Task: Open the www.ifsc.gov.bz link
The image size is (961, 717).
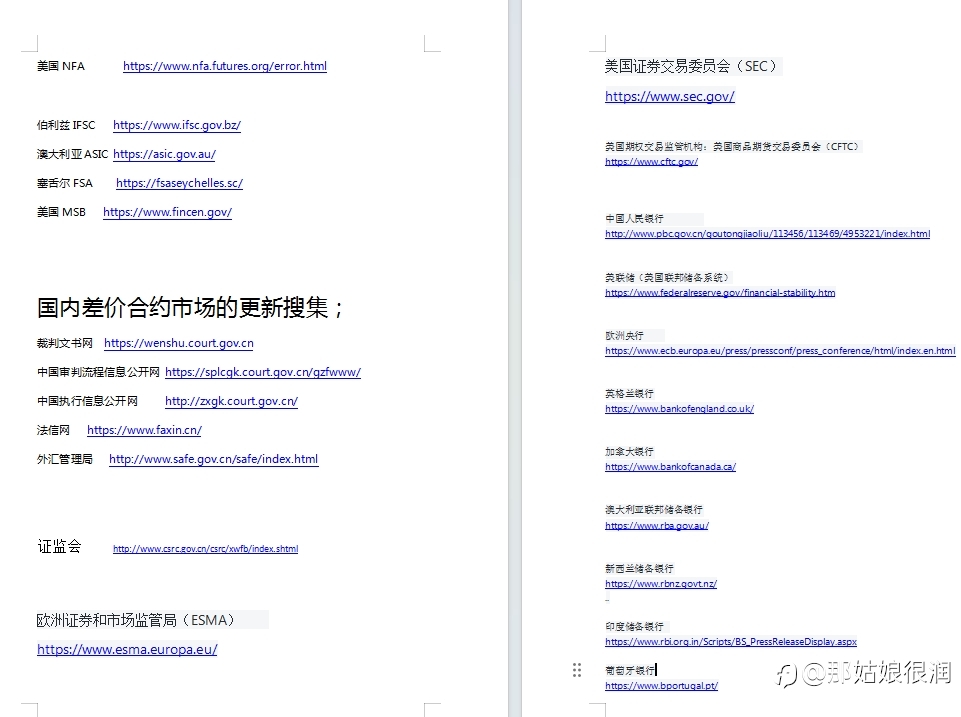Action: click(x=177, y=125)
